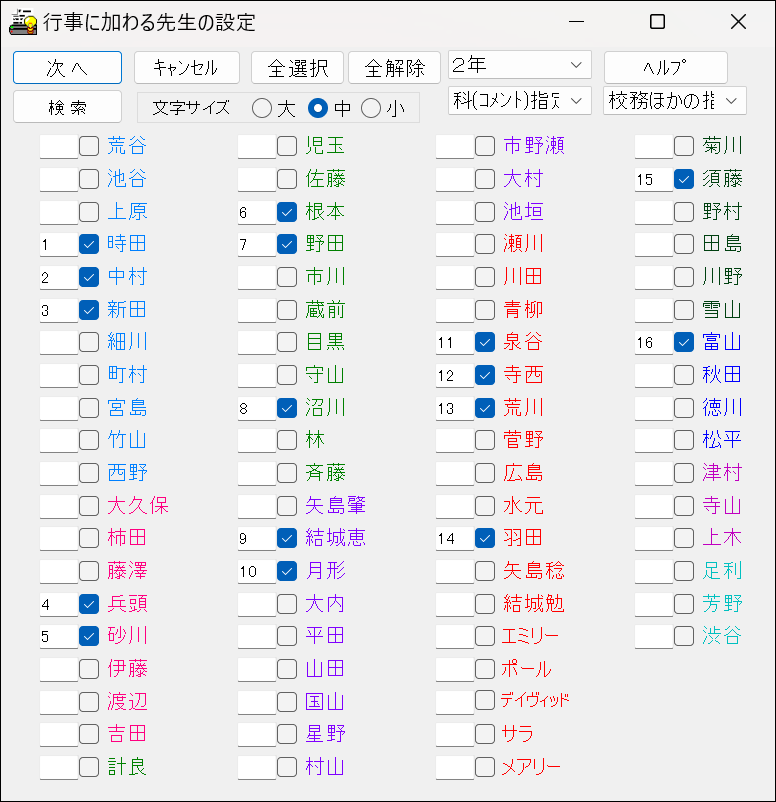Click the teacher name 結城勉
The height and width of the screenshot is (802, 776).
[x=534, y=604]
